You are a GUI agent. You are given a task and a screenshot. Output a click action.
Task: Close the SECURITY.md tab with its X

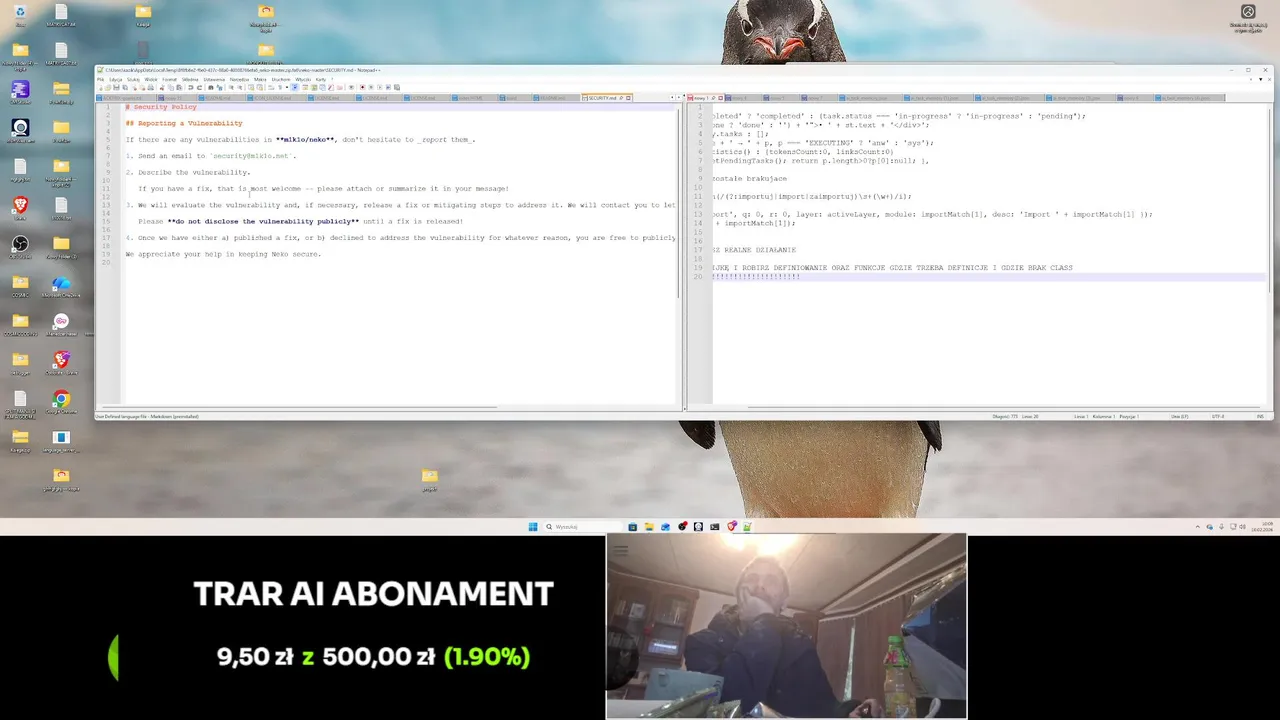628,98
